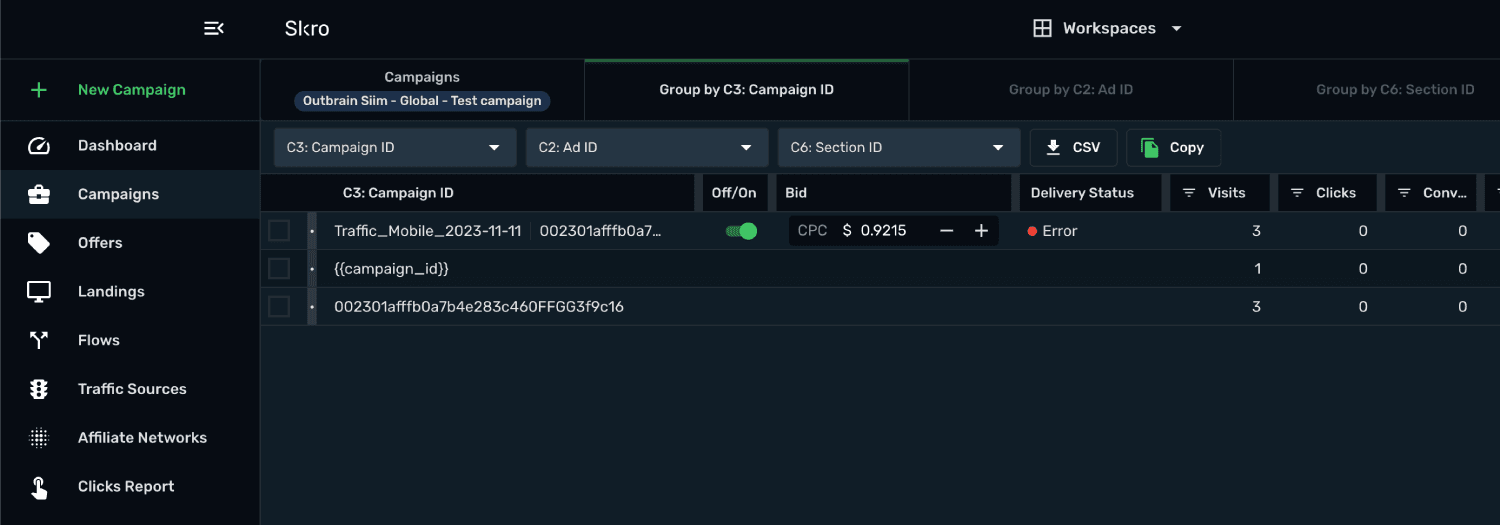This screenshot has width=1500, height=525.
Task: Click the filter icon beside Conv... header
Action: click(x=1404, y=193)
